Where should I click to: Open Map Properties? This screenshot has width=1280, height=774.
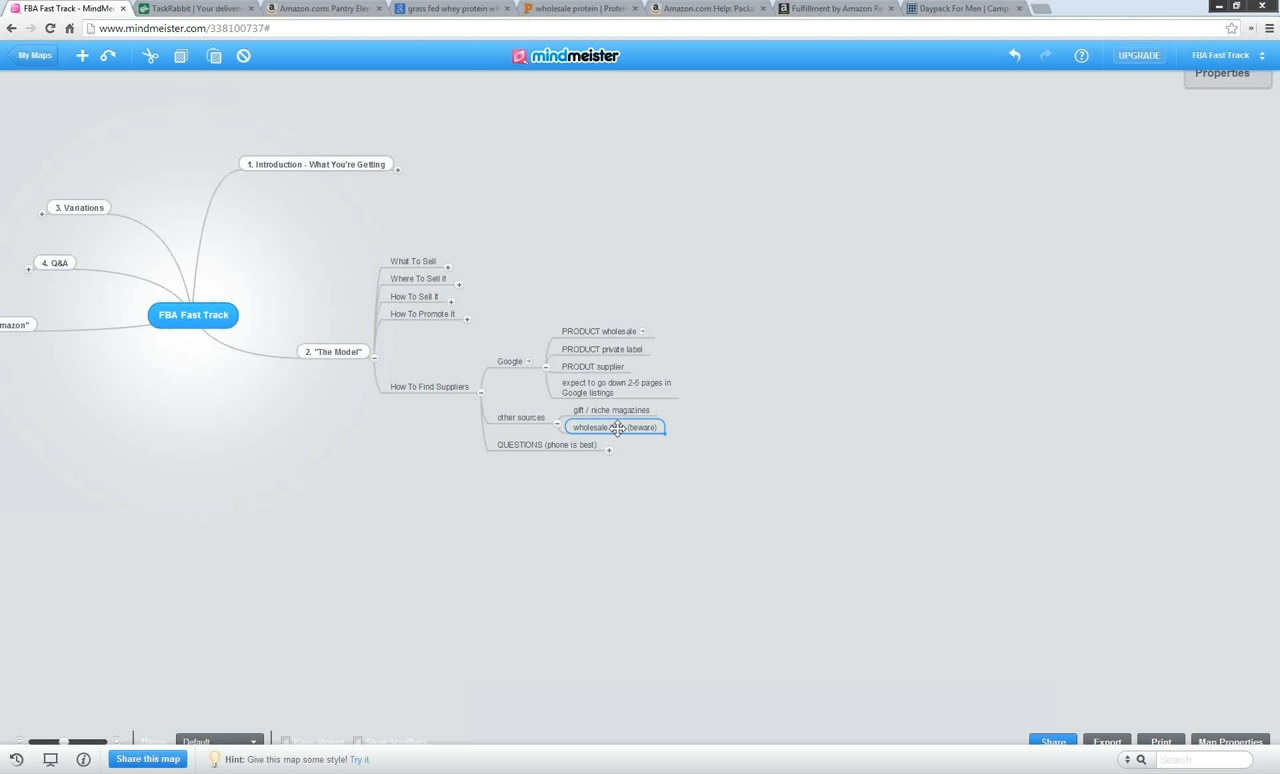pos(1230,741)
